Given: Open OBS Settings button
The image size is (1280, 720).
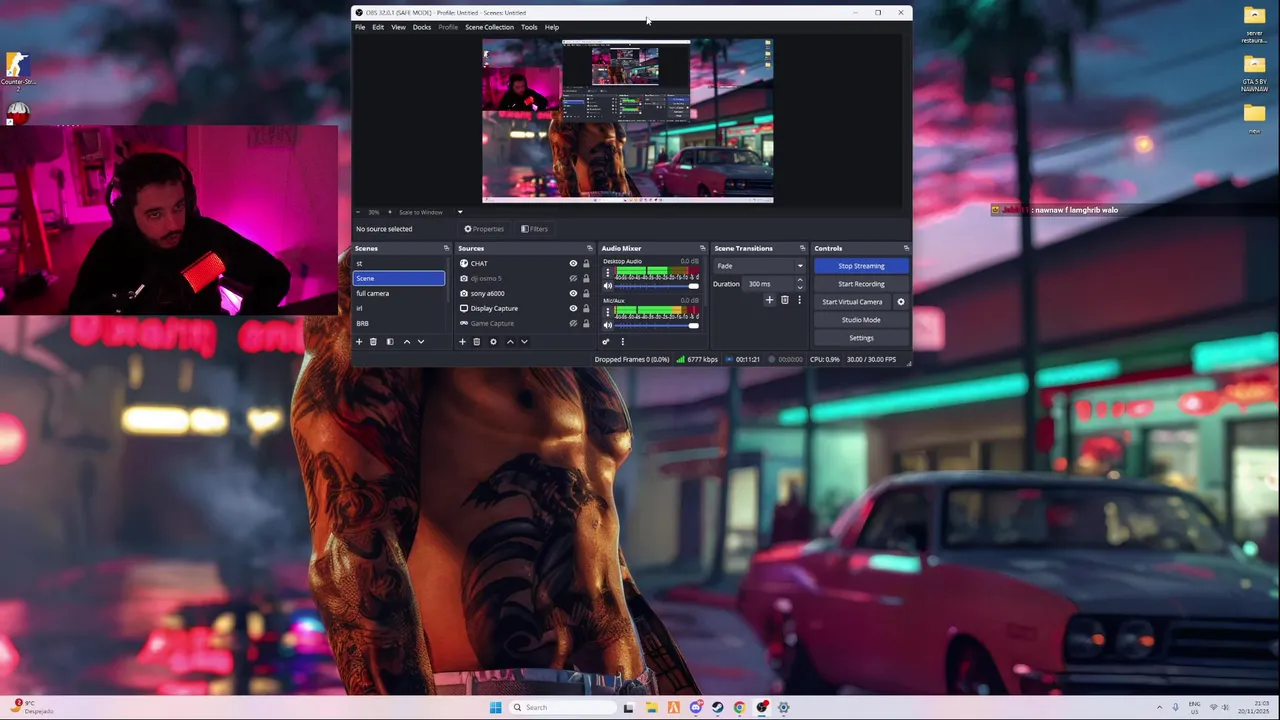Looking at the screenshot, I should click(861, 338).
